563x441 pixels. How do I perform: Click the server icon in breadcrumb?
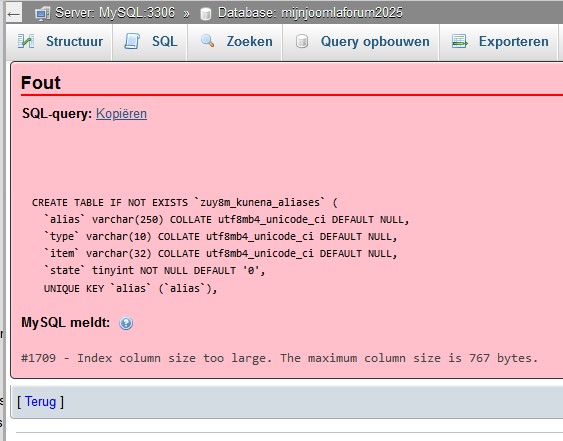pyautogui.click(x=43, y=14)
